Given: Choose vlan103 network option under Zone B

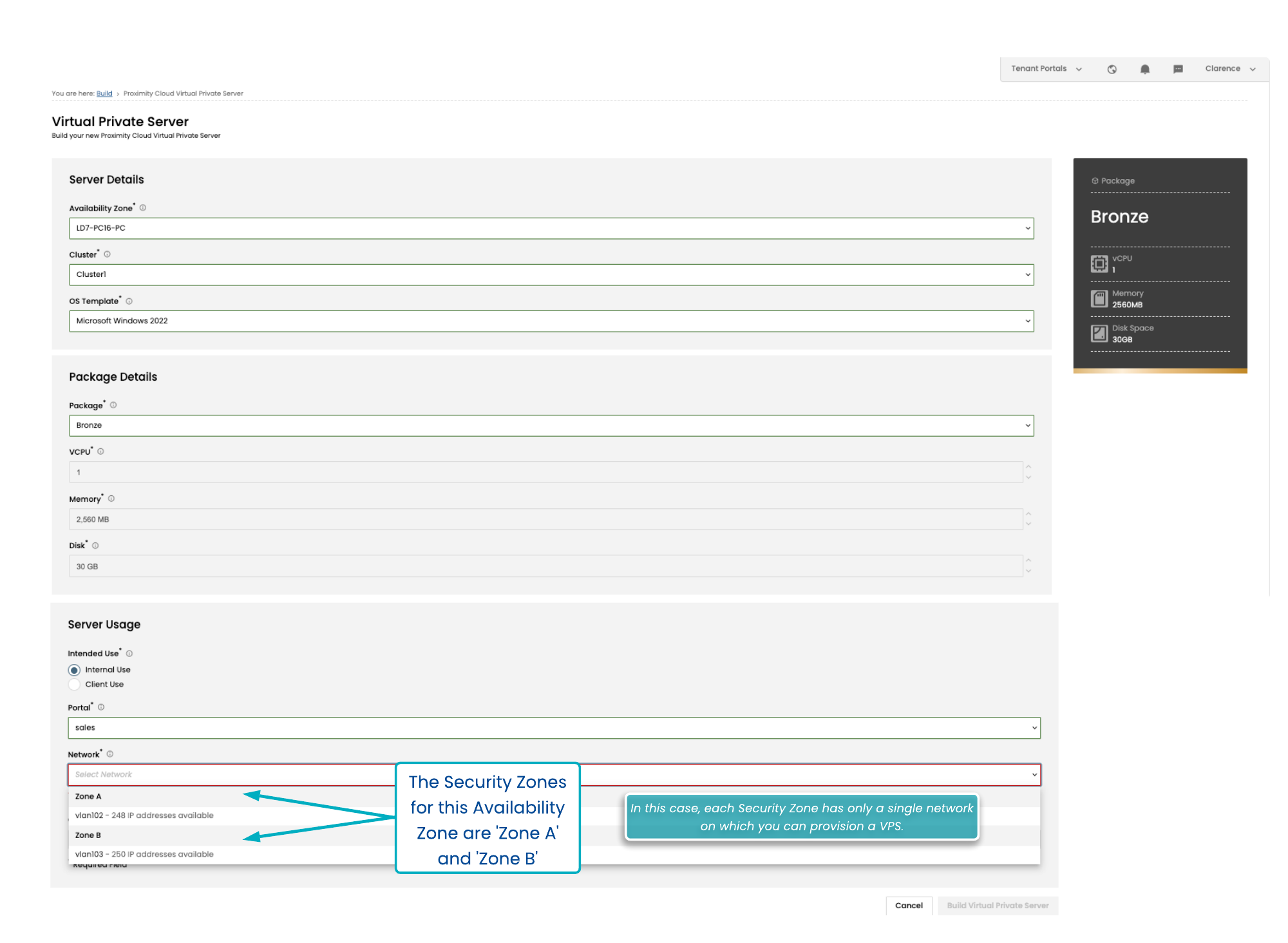Looking at the screenshot, I should coord(144,854).
